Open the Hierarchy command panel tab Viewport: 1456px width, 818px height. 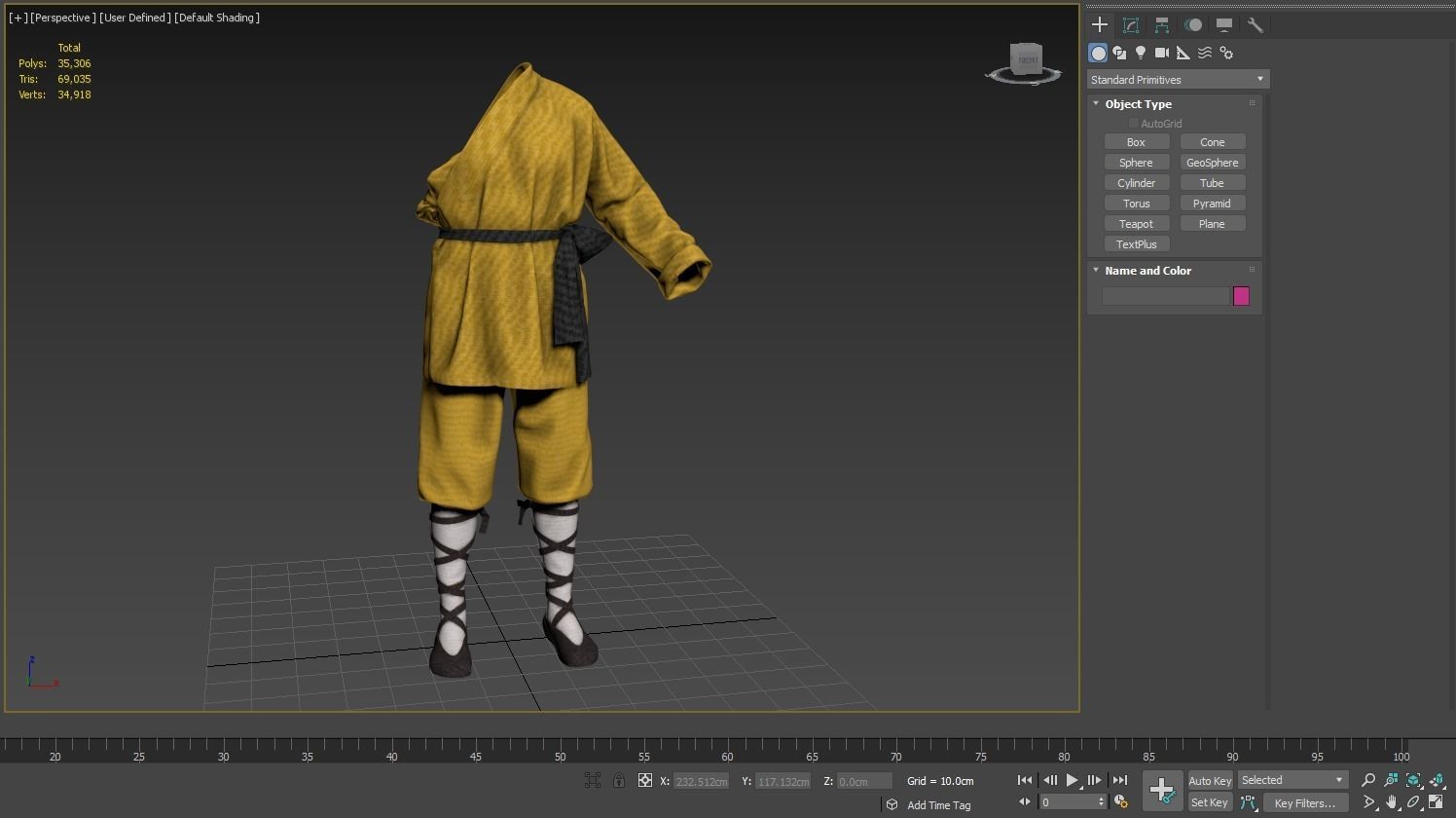pos(1162,25)
